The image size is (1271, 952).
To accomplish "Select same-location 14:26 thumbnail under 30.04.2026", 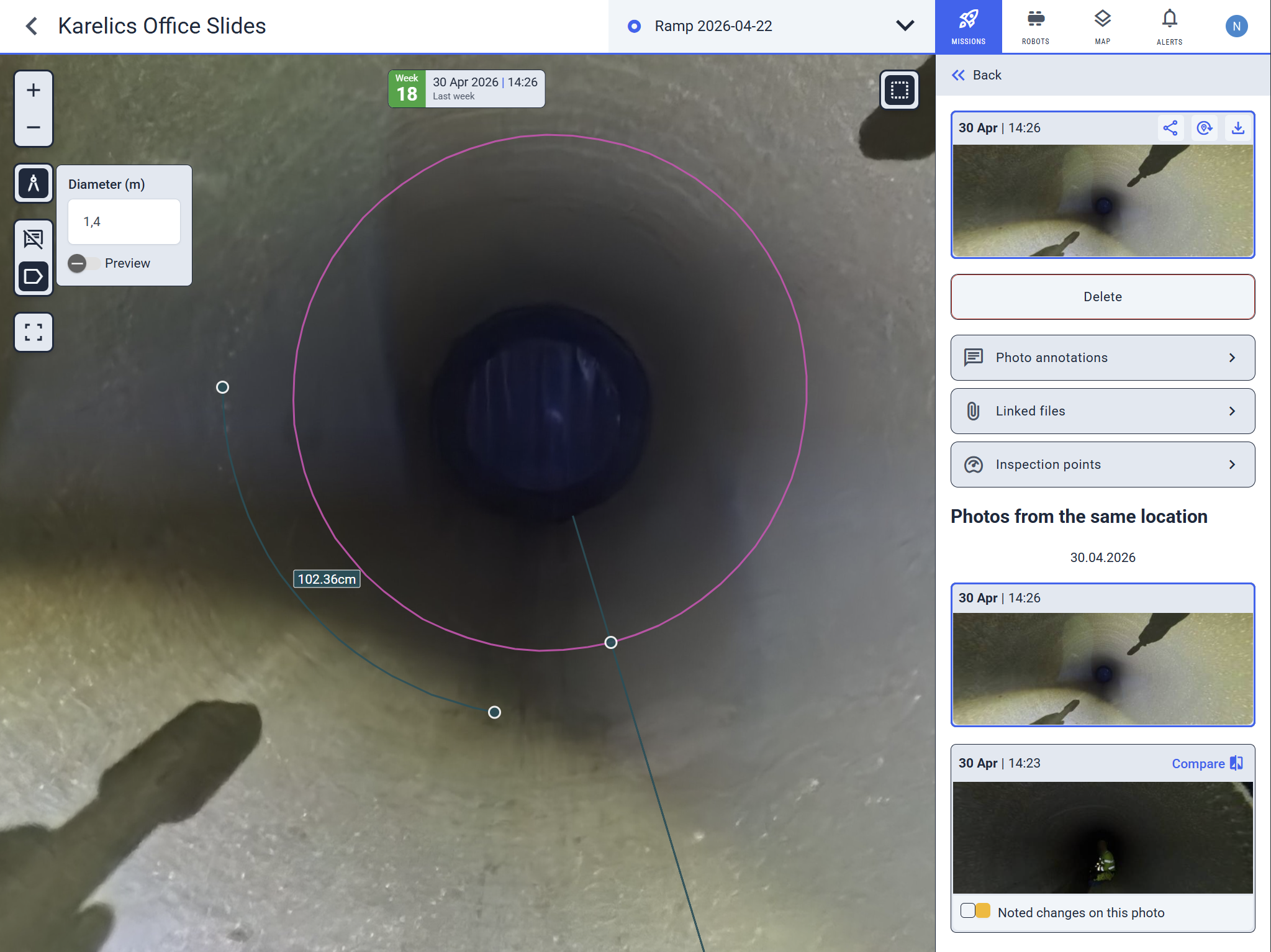I will 1102,669.
